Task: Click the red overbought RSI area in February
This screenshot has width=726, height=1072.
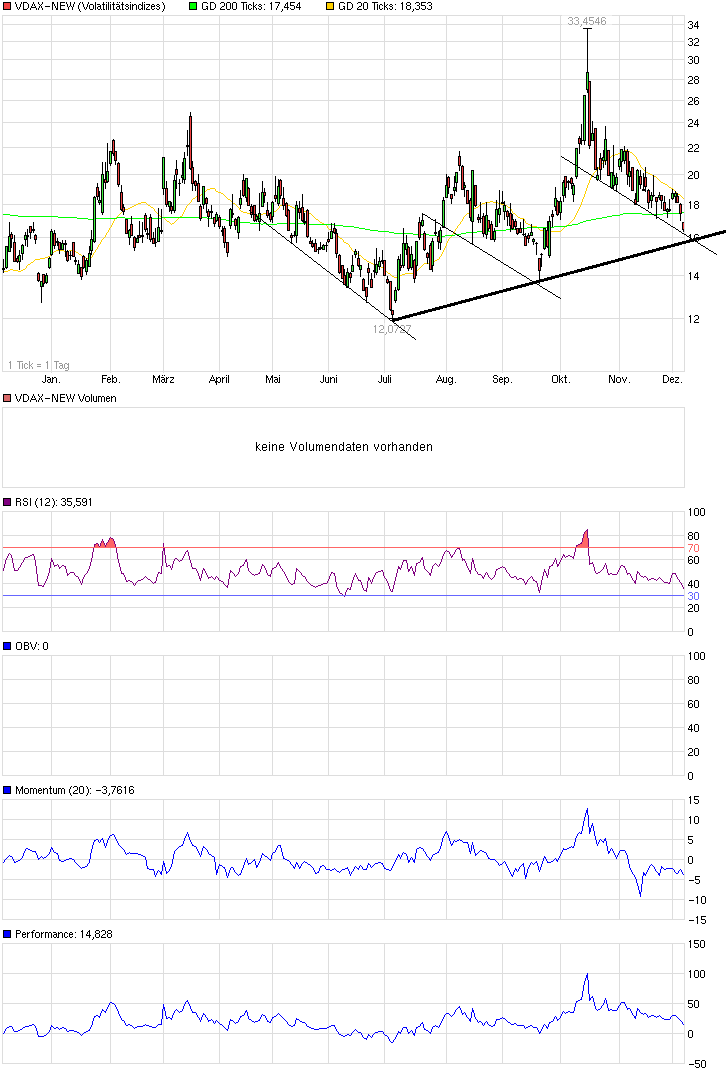Action: pos(105,543)
